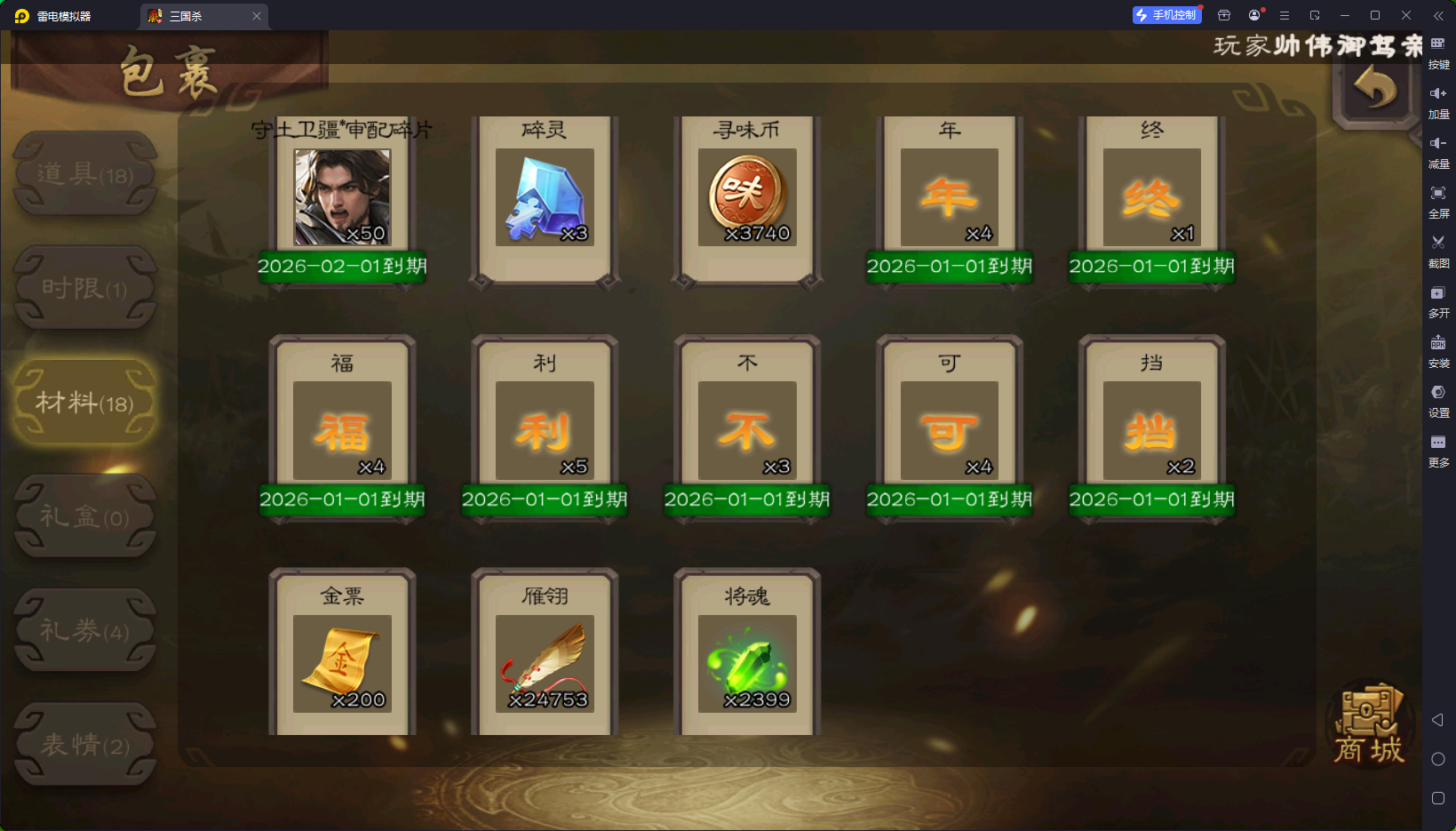This screenshot has width=1456, height=831.
Task: Open the 礼券(4) tab
Action: [85, 630]
